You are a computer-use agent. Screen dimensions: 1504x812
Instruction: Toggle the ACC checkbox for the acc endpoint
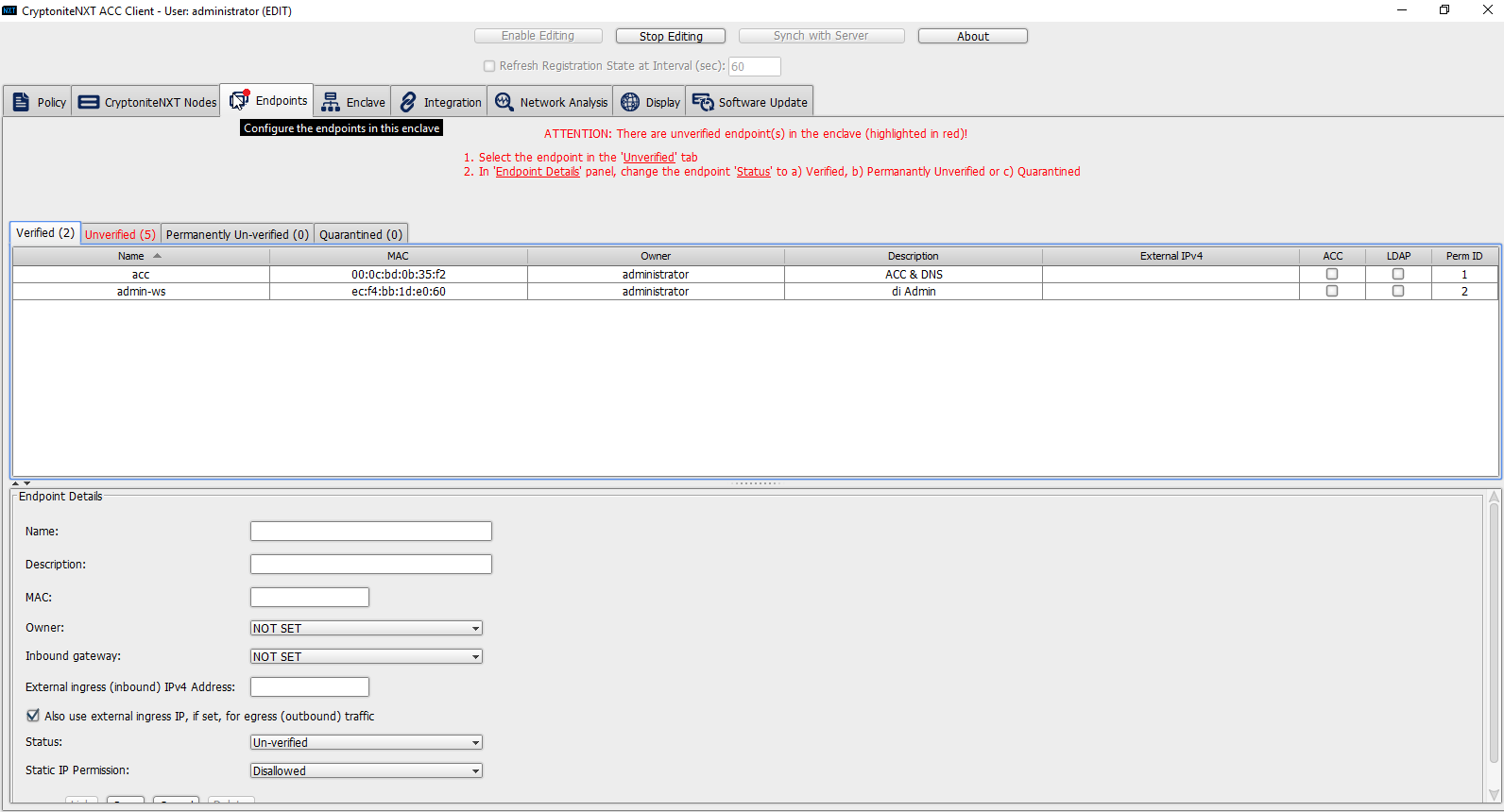(x=1332, y=274)
